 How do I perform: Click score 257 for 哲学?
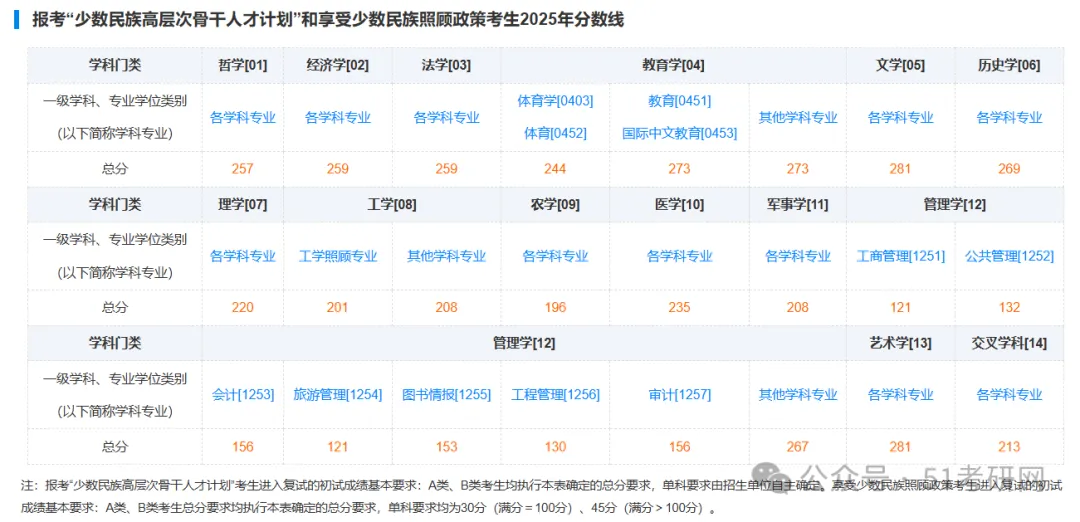point(242,169)
